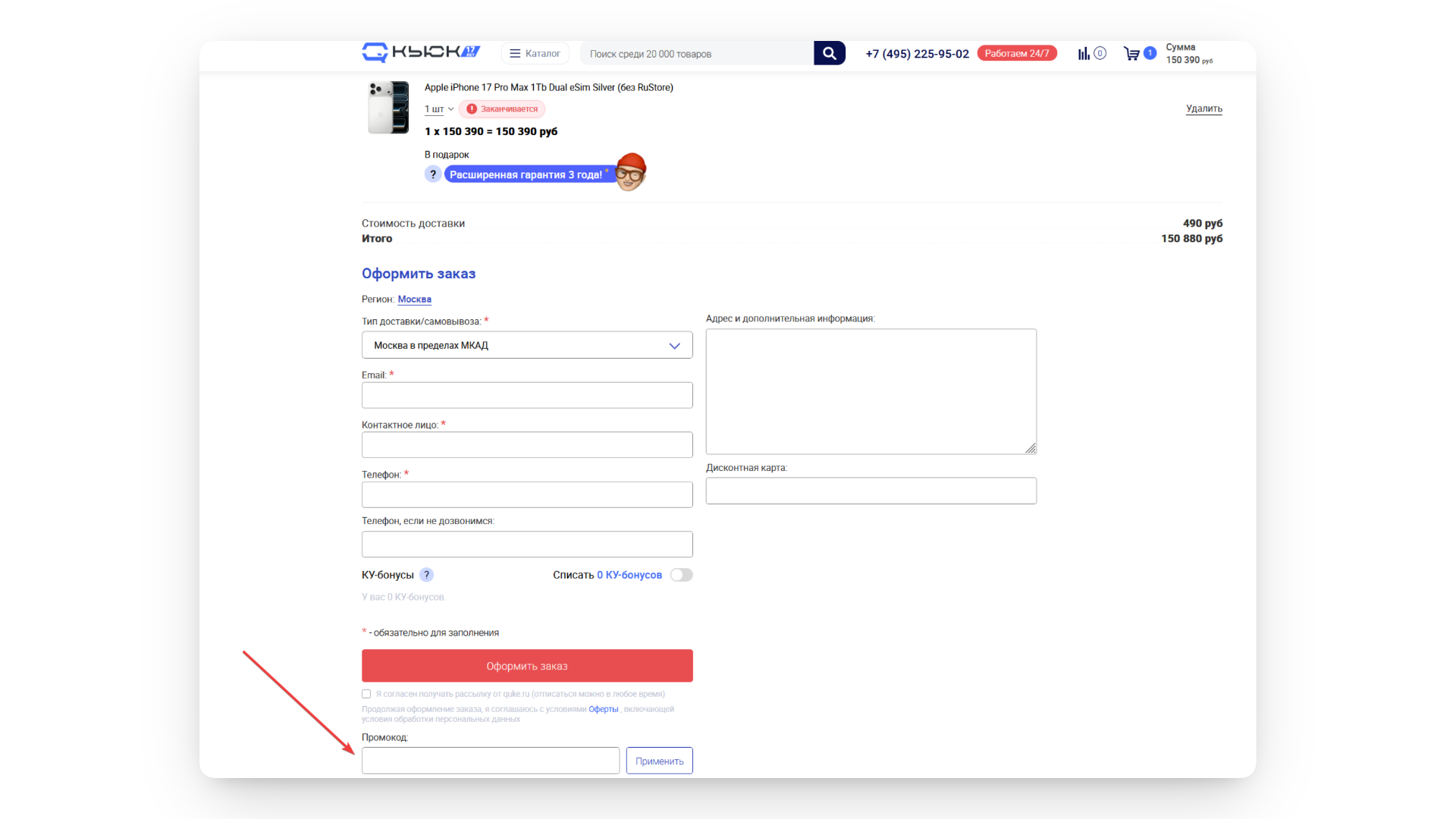Click the 0 КУ-бонусов link text
Image resolution: width=1456 pixels, height=819 pixels.
[x=629, y=575]
